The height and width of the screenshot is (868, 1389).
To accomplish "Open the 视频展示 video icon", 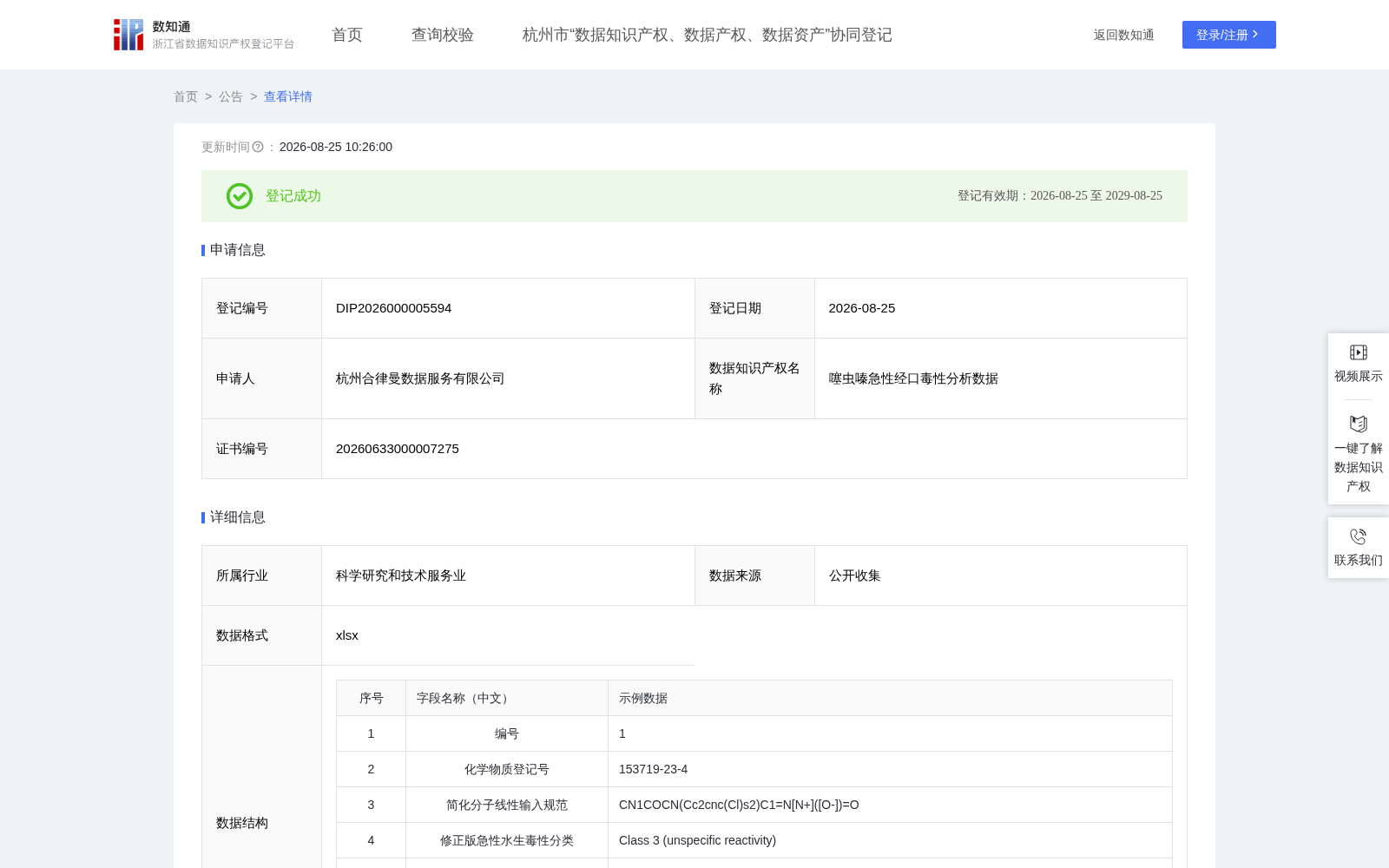I will (x=1359, y=352).
